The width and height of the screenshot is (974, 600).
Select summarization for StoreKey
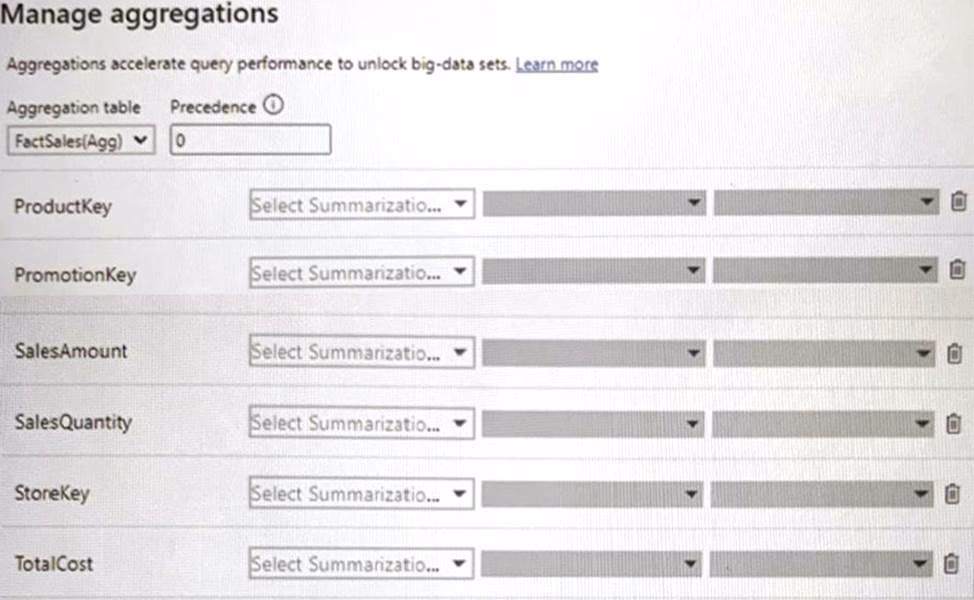(x=361, y=494)
